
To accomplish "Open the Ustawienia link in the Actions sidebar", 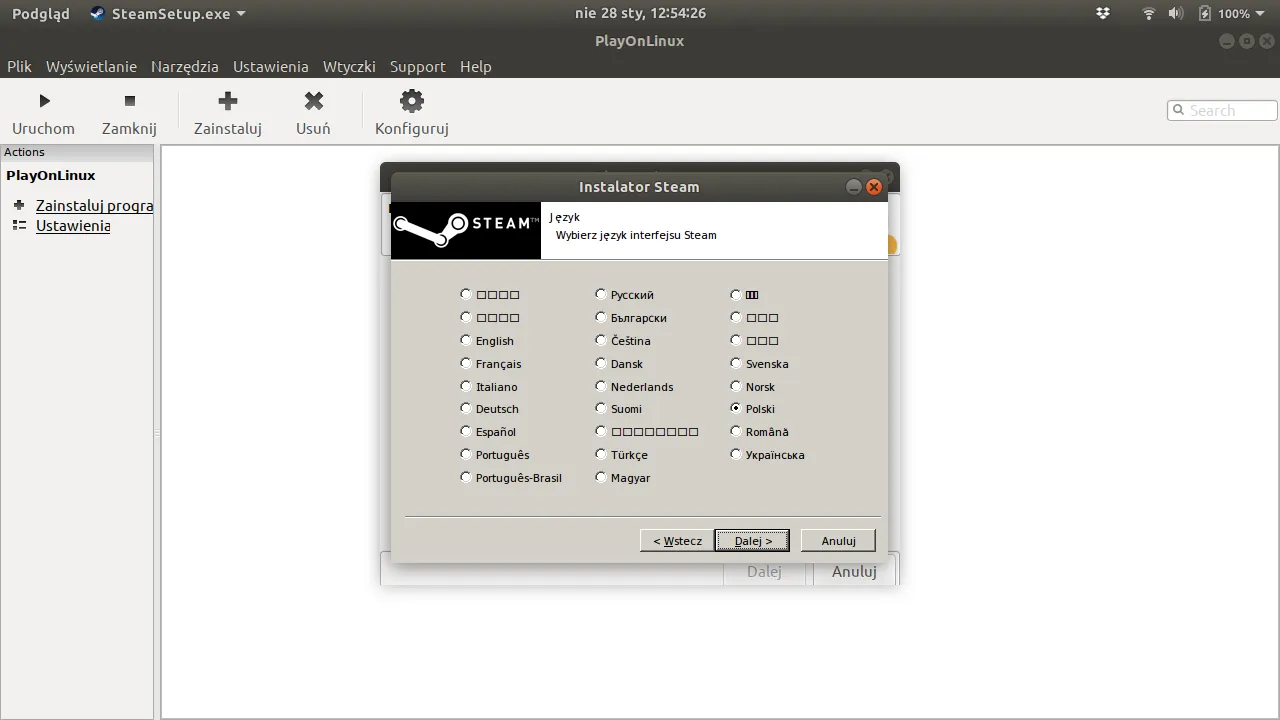I will [x=73, y=225].
